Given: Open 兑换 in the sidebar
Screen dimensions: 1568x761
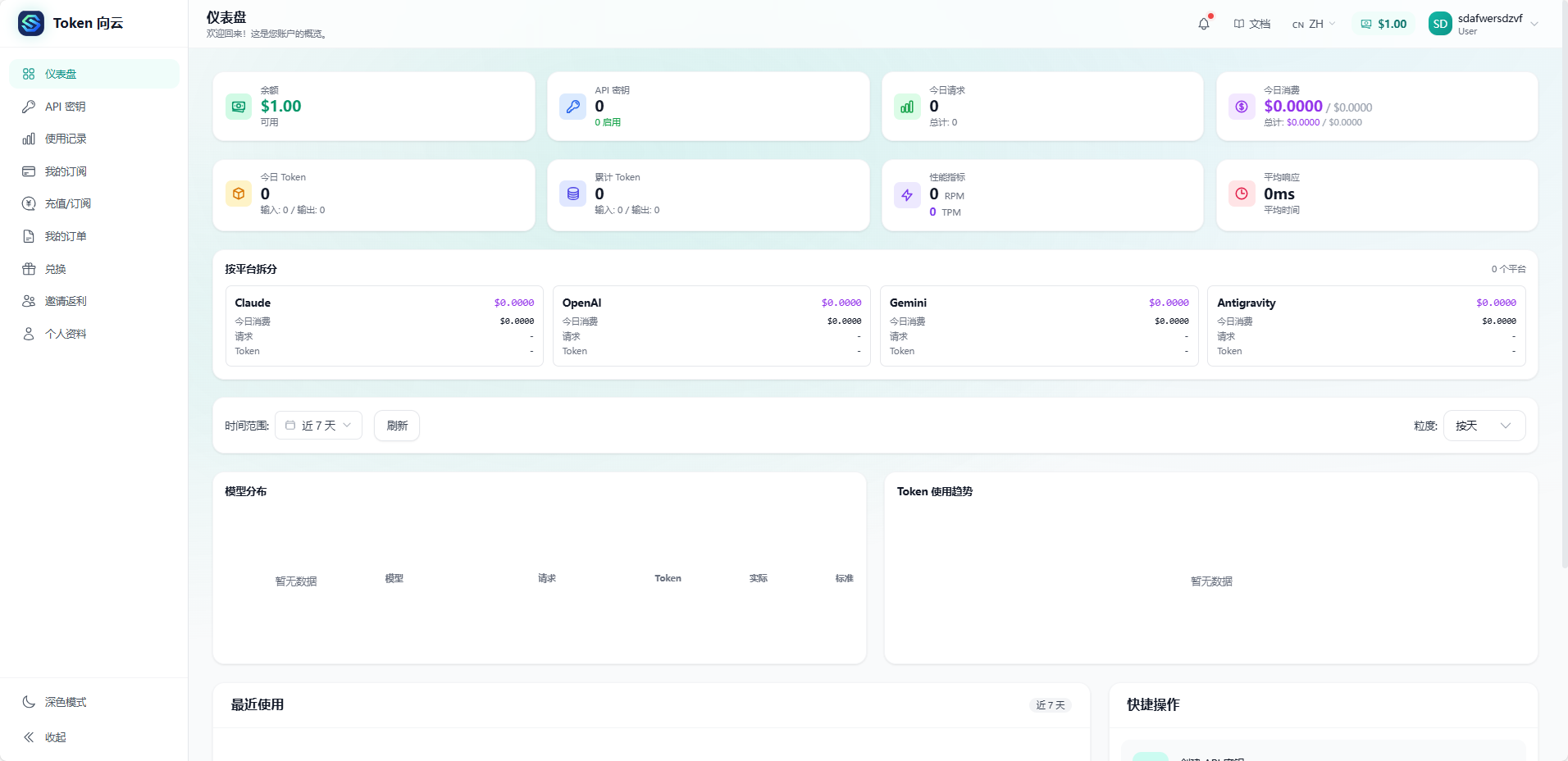Looking at the screenshot, I should pos(94,269).
